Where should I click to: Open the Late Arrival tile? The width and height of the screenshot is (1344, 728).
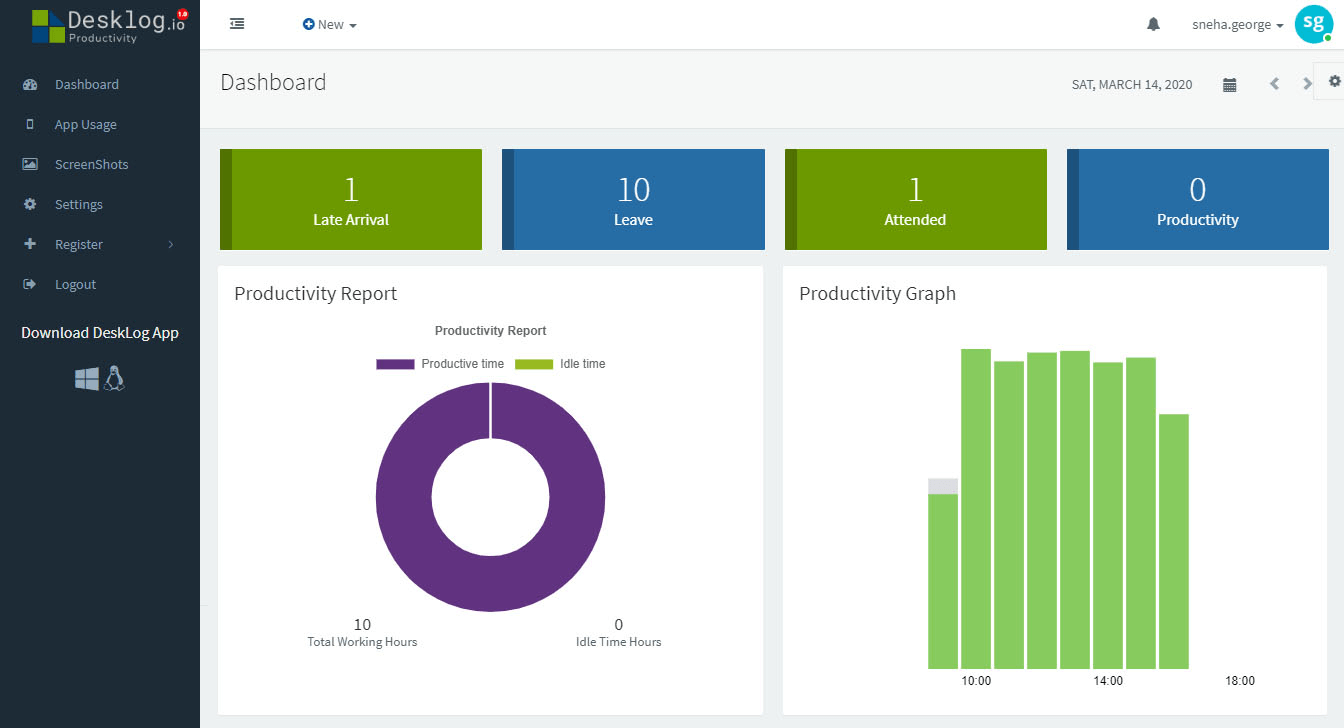pos(351,199)
